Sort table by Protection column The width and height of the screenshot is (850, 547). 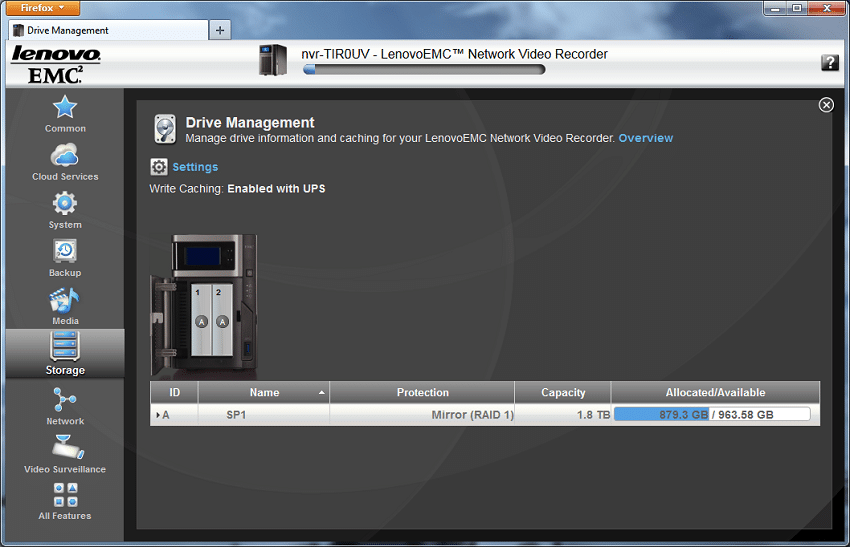click(x=422, y=392)
